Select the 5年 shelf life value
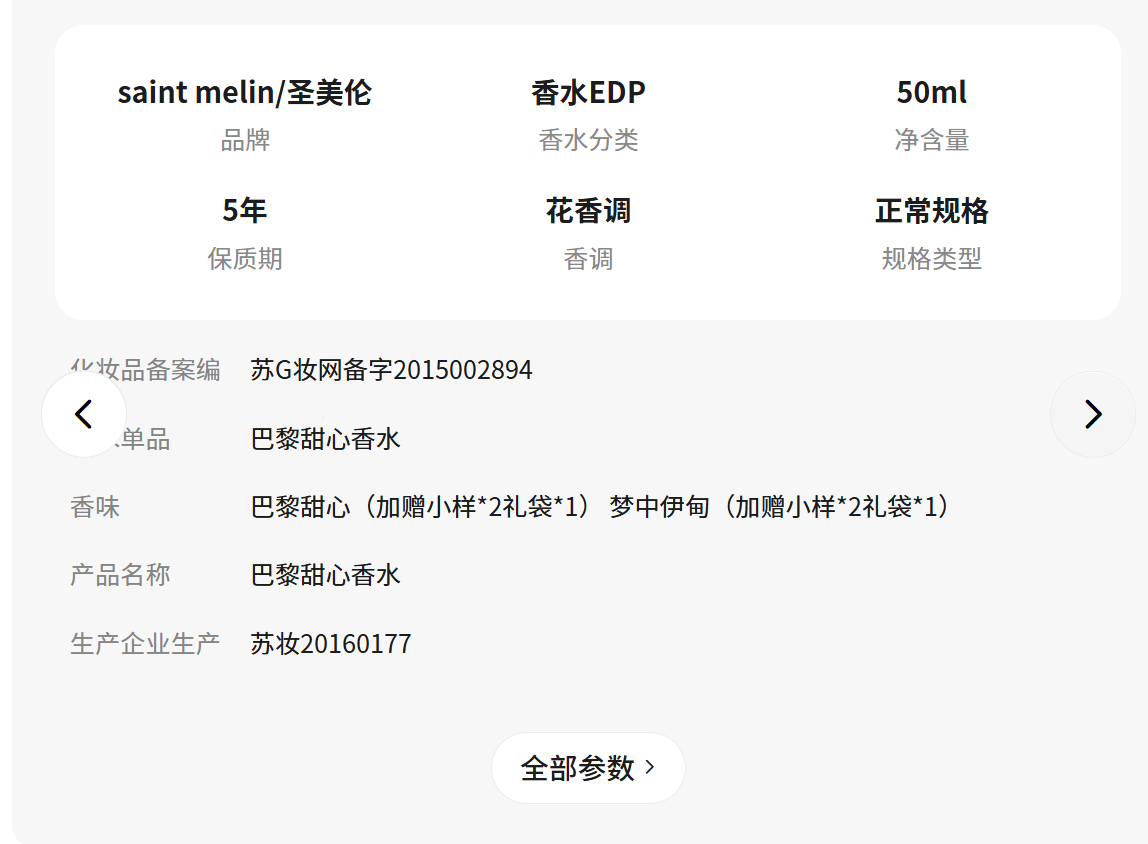Viewport: 1148px width, 844px height. pyautogui.click(x=245, y=211)
